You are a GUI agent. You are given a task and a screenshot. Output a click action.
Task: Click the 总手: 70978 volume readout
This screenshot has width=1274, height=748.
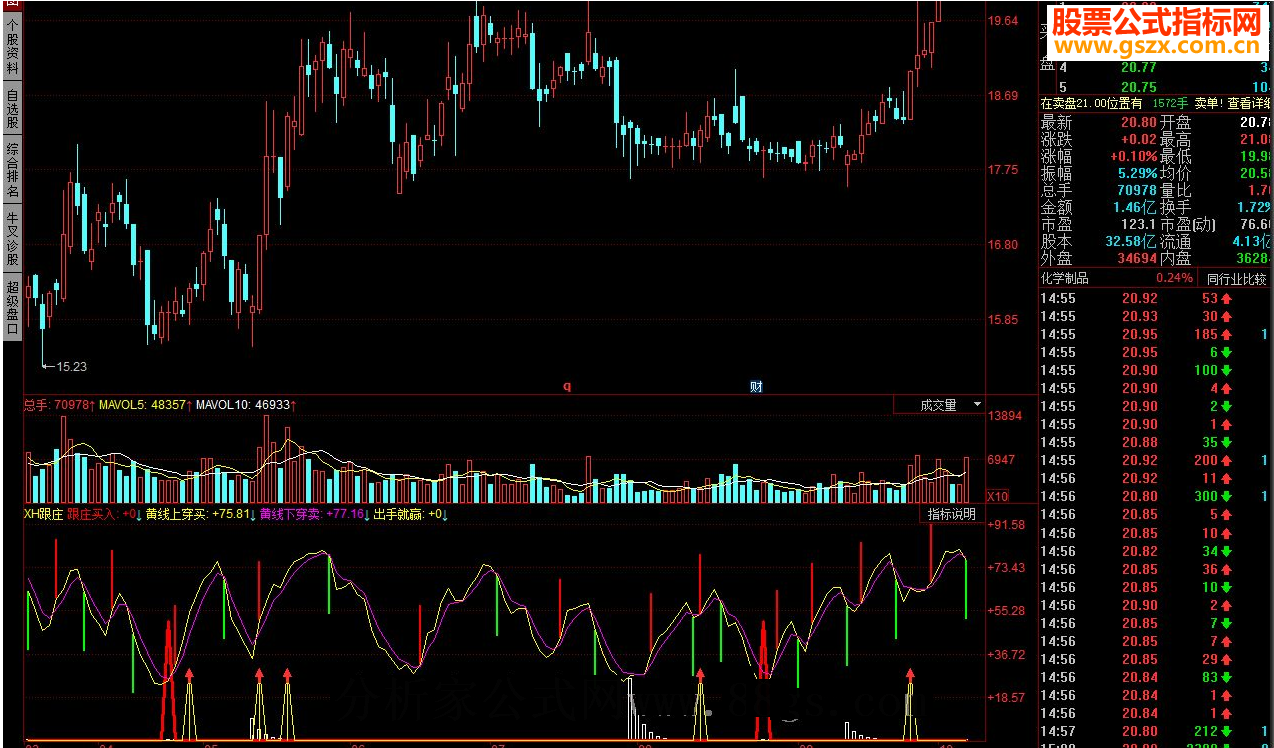[59, 405]
